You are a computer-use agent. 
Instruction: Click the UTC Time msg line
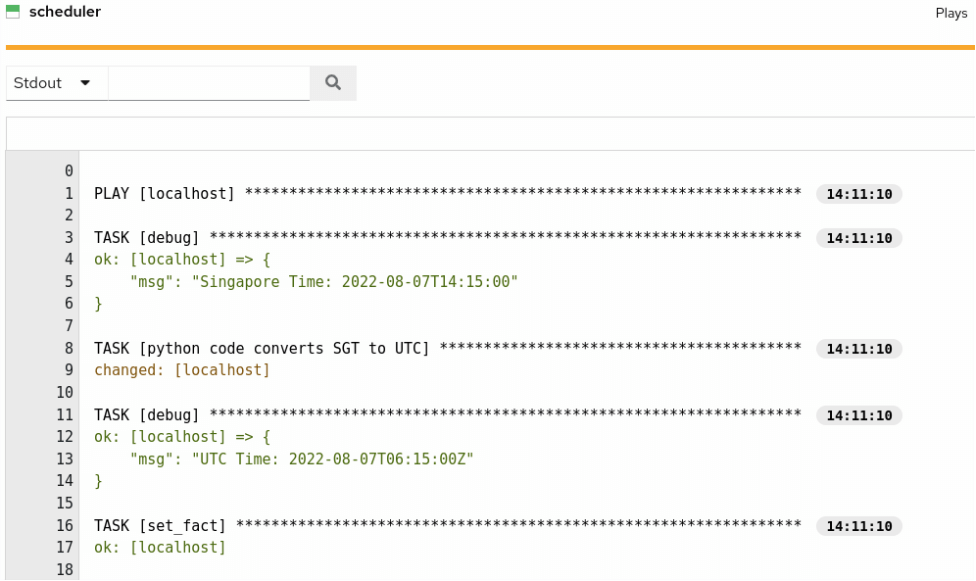click(301, 459)
